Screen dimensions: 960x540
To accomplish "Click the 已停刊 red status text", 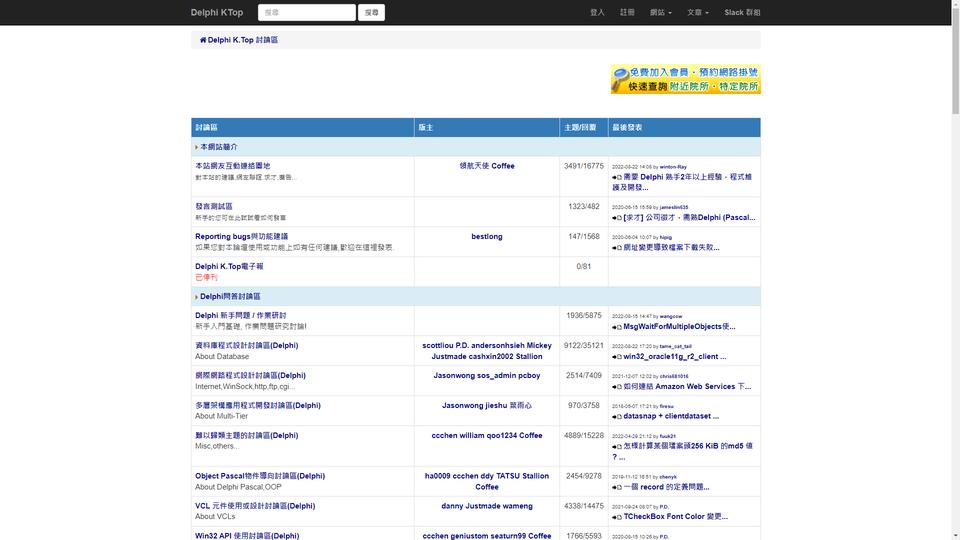I will tap(206, 277).
